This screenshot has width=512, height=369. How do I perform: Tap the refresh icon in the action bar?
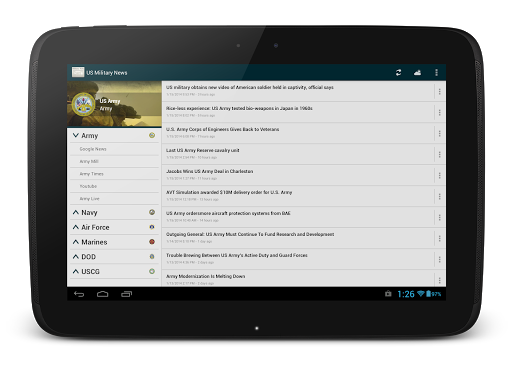point(398,73)
